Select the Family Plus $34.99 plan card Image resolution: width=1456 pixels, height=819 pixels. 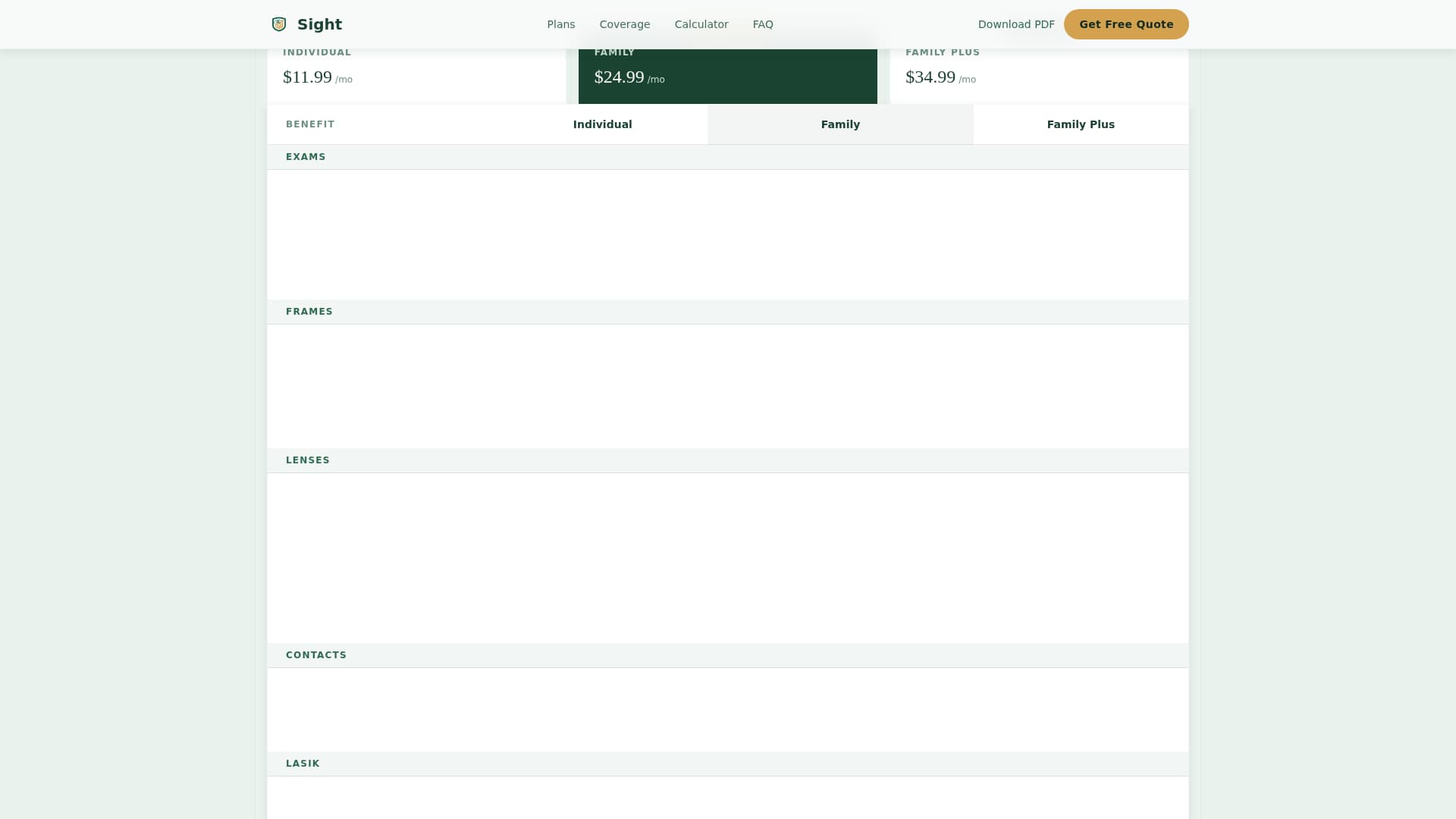pos(1038,76)
